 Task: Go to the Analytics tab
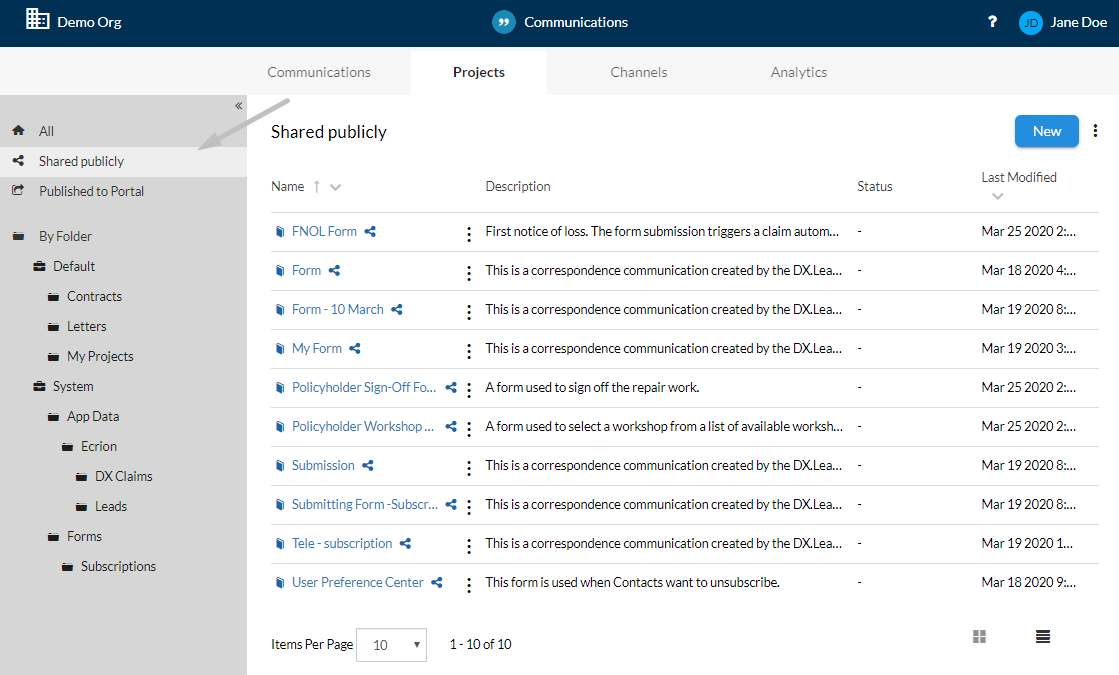[x=799, y=72]
